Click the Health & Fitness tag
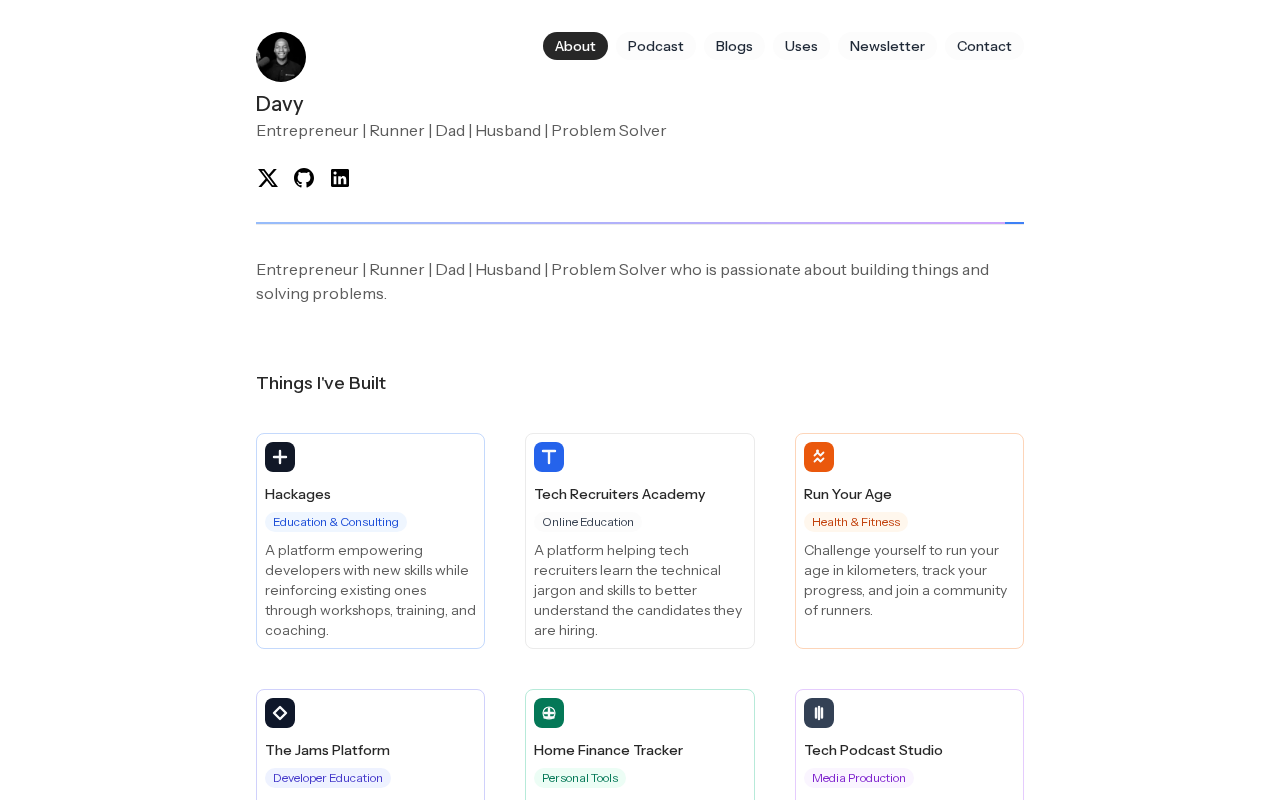This screenshot has width=1280, height=800. [856, 522]
